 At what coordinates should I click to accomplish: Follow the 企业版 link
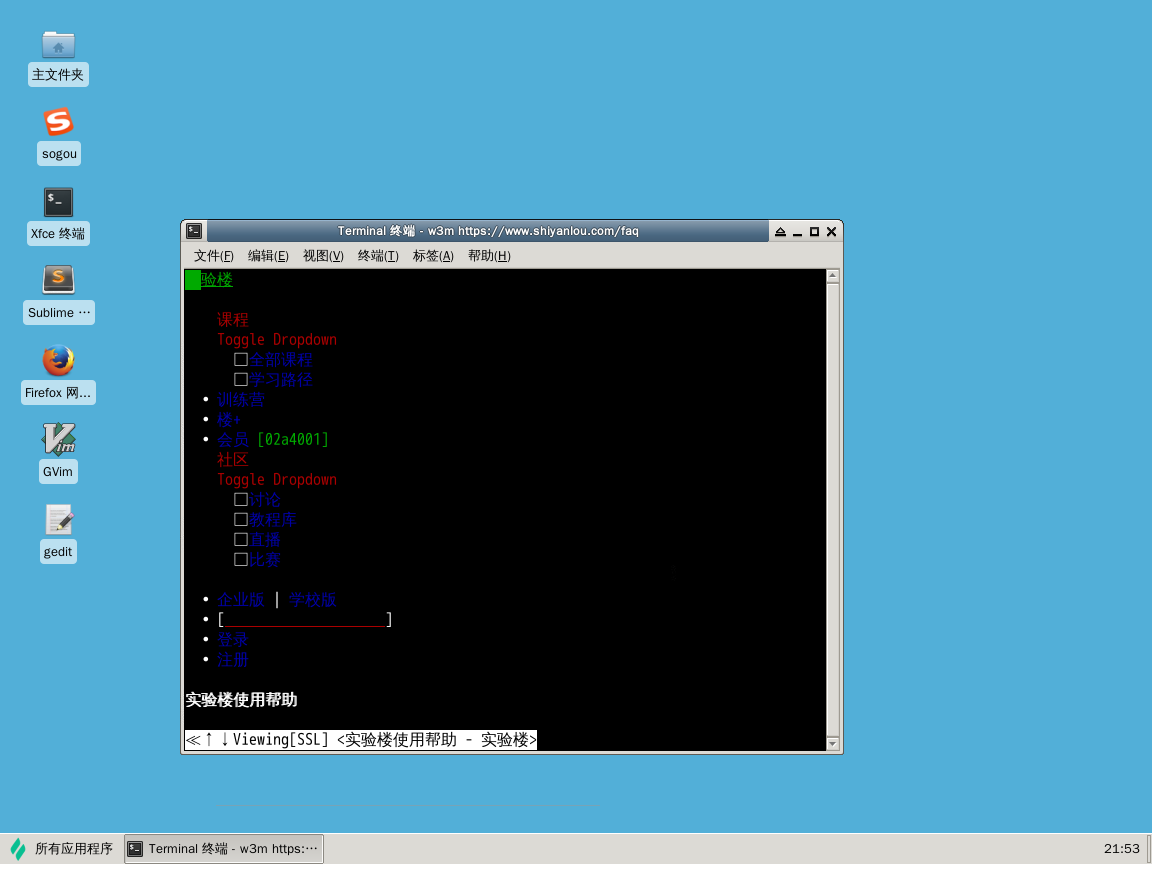pos(241,599)
